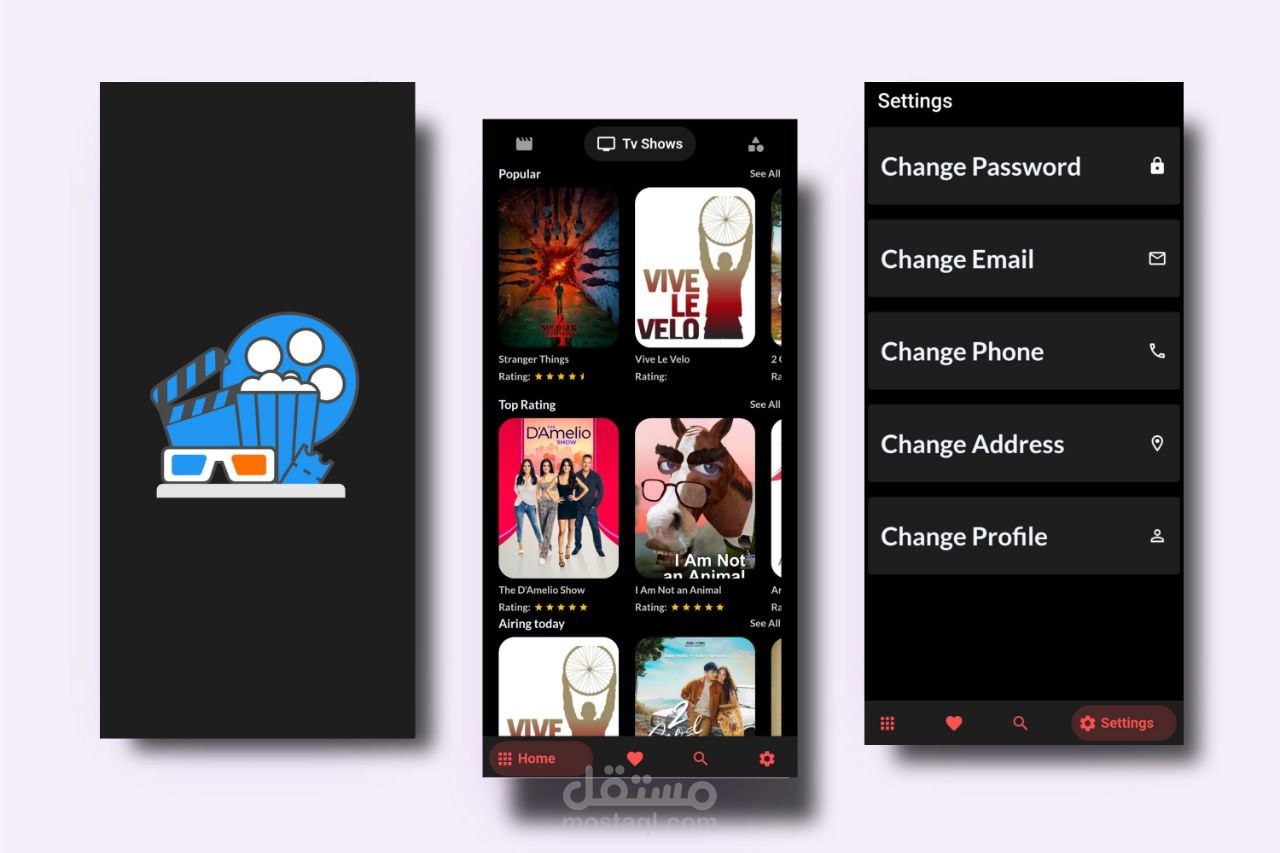1280x853 pixels.
Task: Select the Settings tab in bottom navigation
Action: click(x=1124, y=723)
